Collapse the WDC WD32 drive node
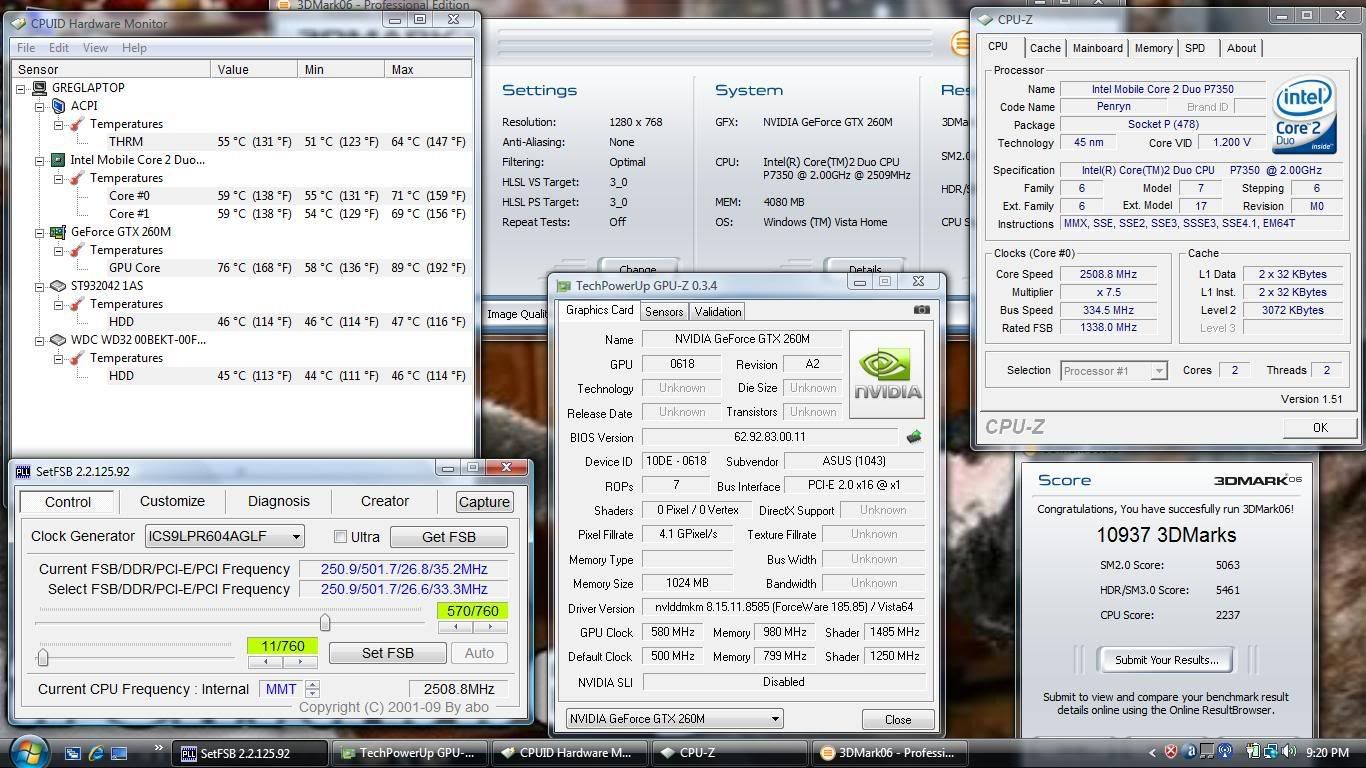This screenshot has width=1366, height=768. [40, 340]
